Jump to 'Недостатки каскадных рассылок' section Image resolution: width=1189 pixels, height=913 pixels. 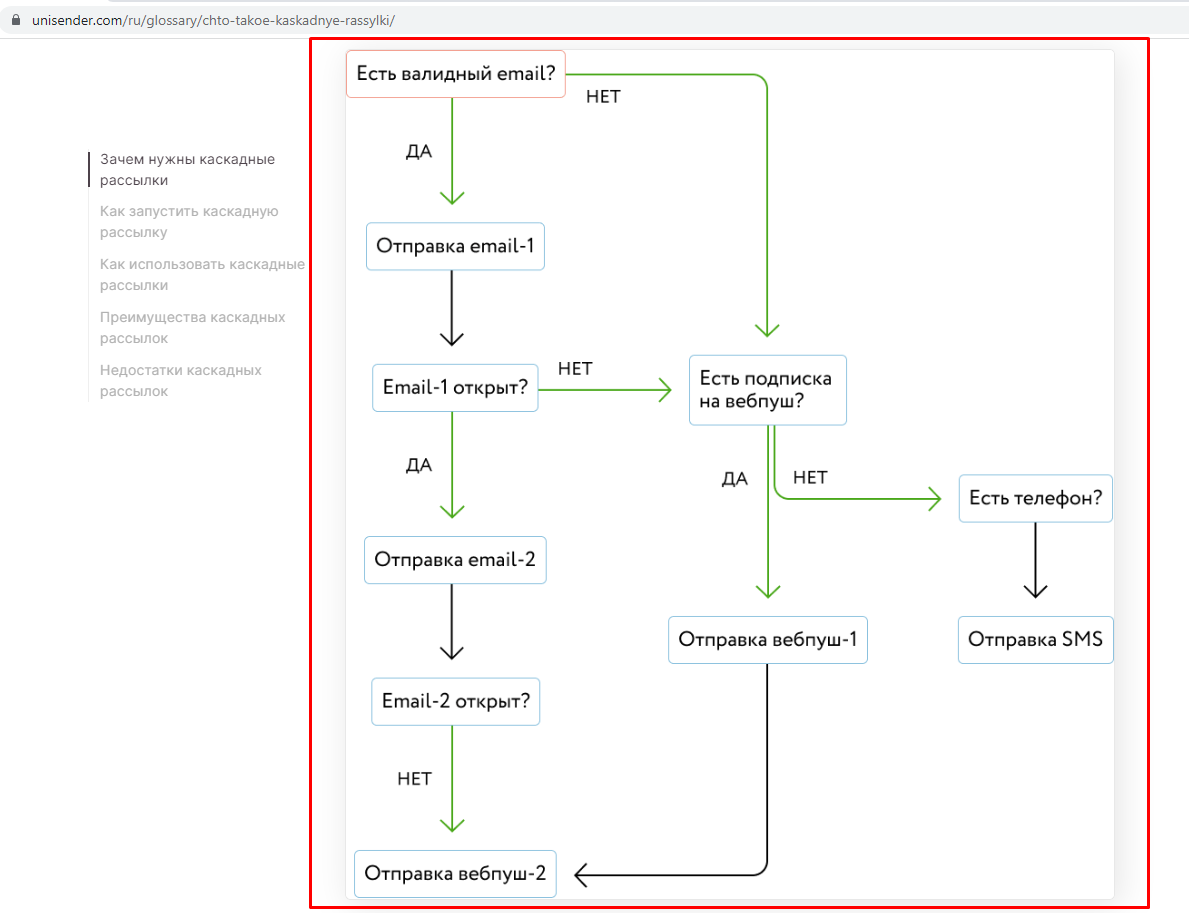pyautogui.click(x=180, y=381)
